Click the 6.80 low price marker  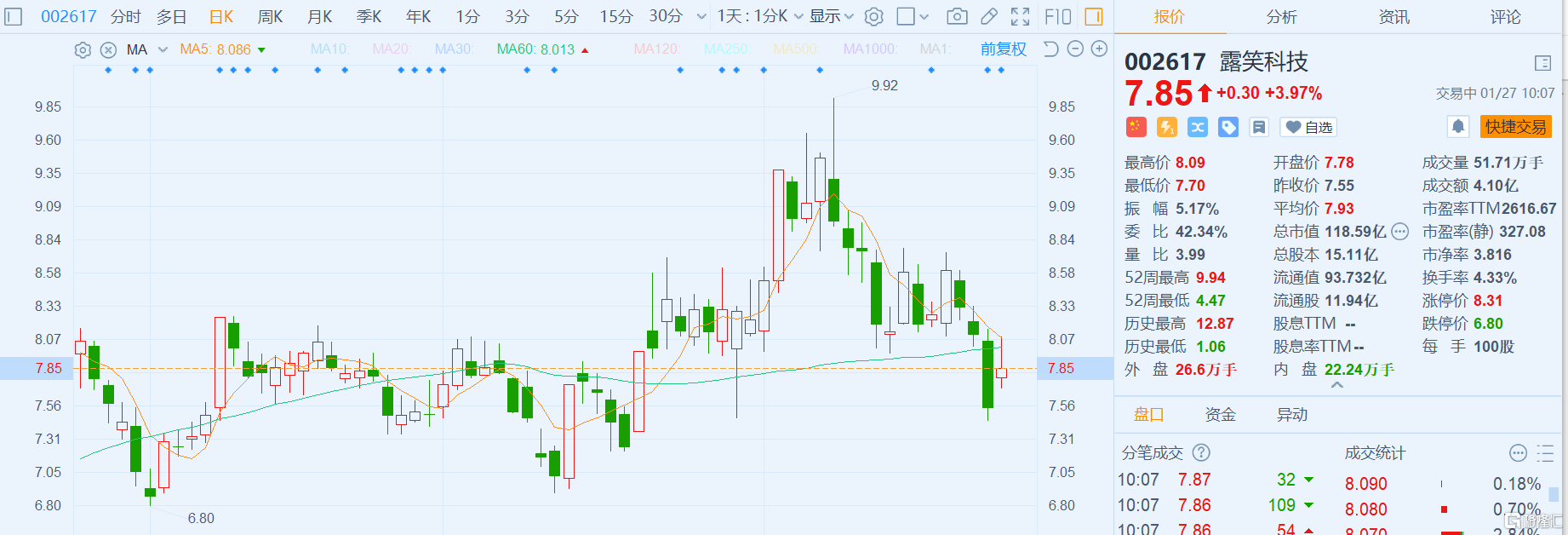click(201, 518)
